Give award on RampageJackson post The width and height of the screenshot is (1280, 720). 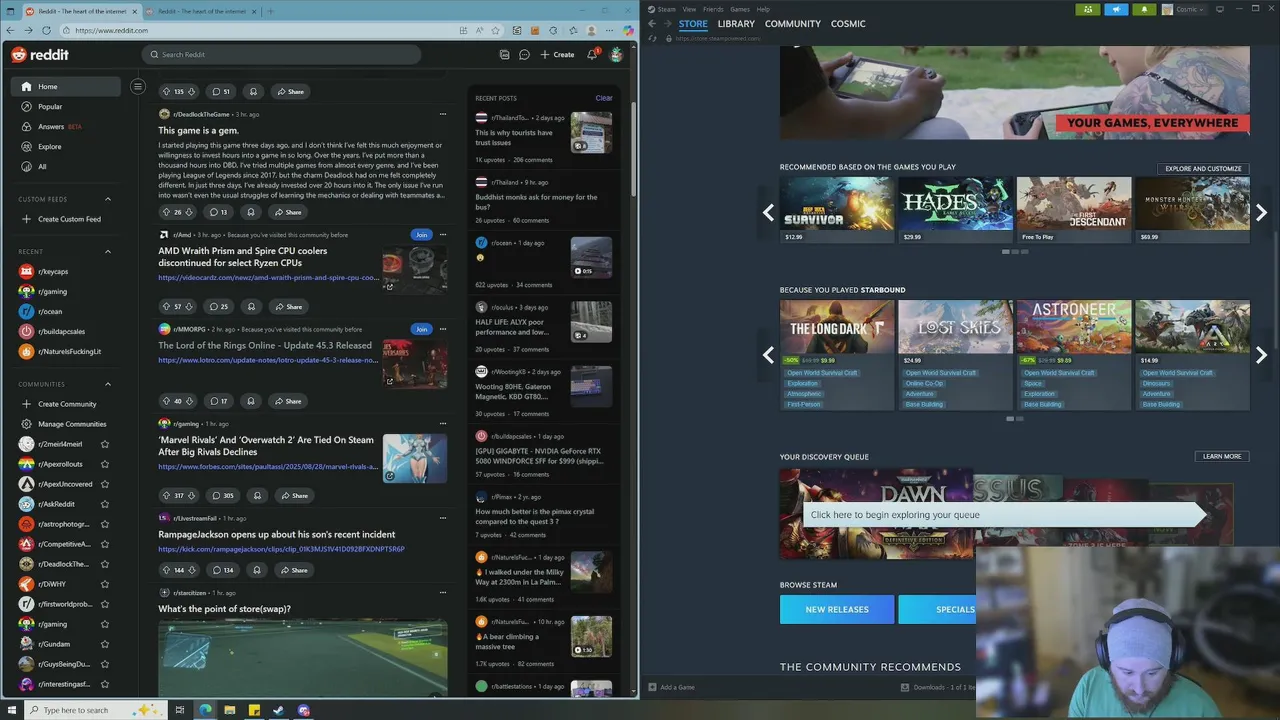pyautogui.click(x=257, y=570)
